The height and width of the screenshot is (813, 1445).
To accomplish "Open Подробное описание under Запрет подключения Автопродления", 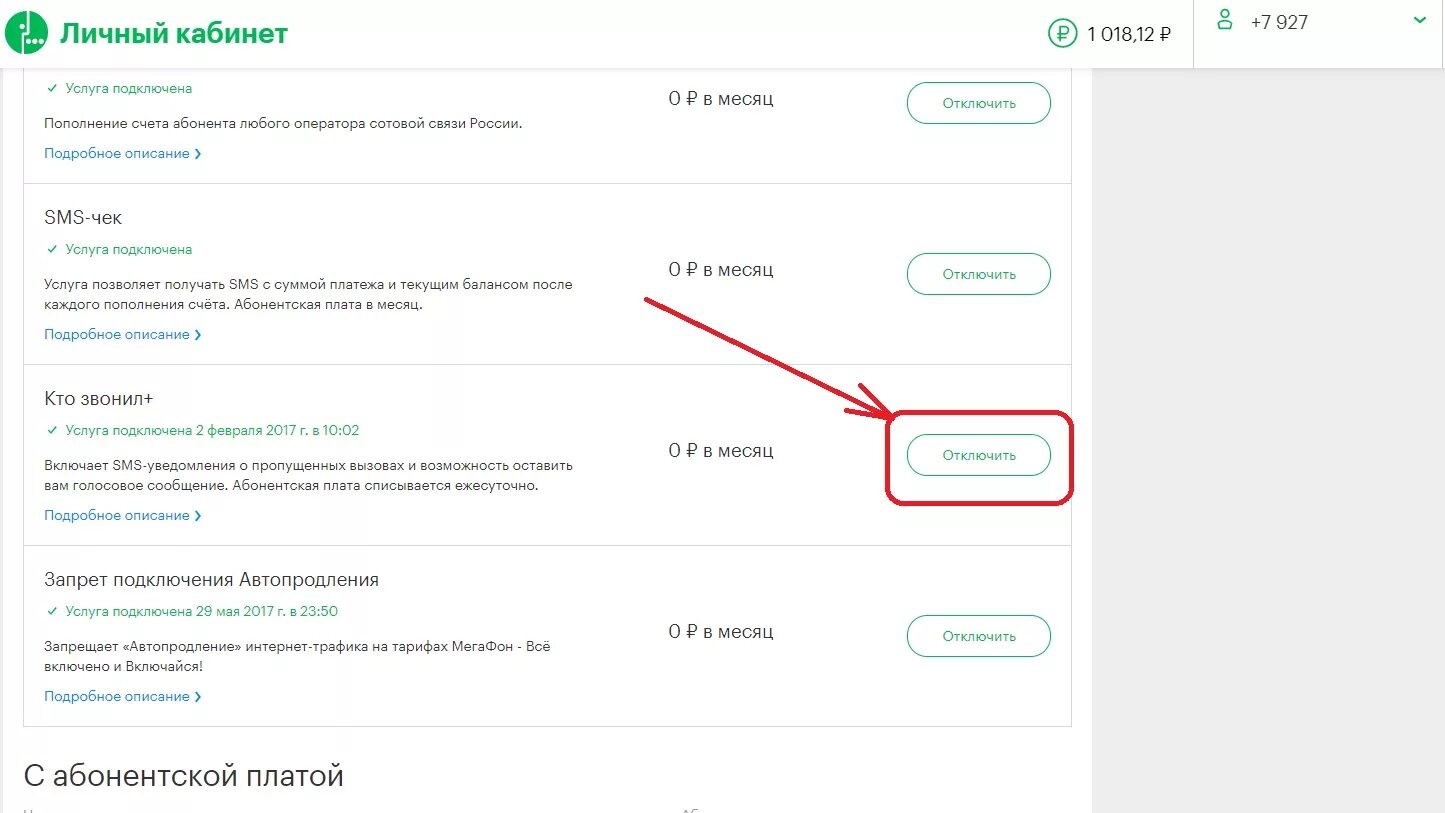I will (x=123, y=696).
